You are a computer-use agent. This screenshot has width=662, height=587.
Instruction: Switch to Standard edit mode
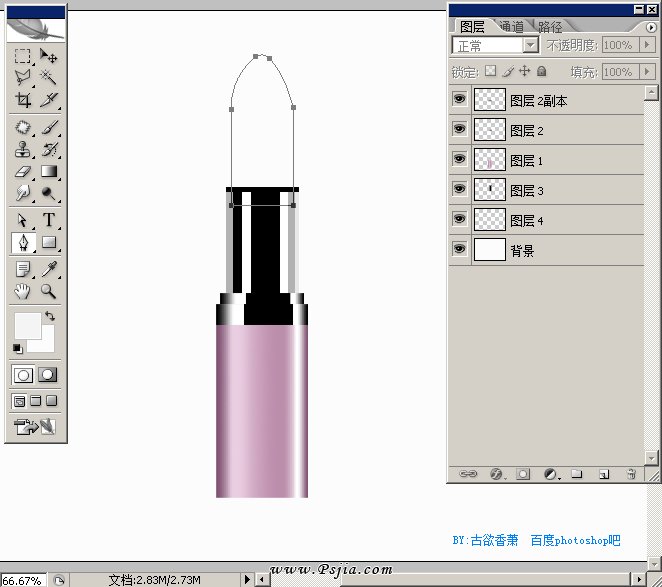pos(23,375)
